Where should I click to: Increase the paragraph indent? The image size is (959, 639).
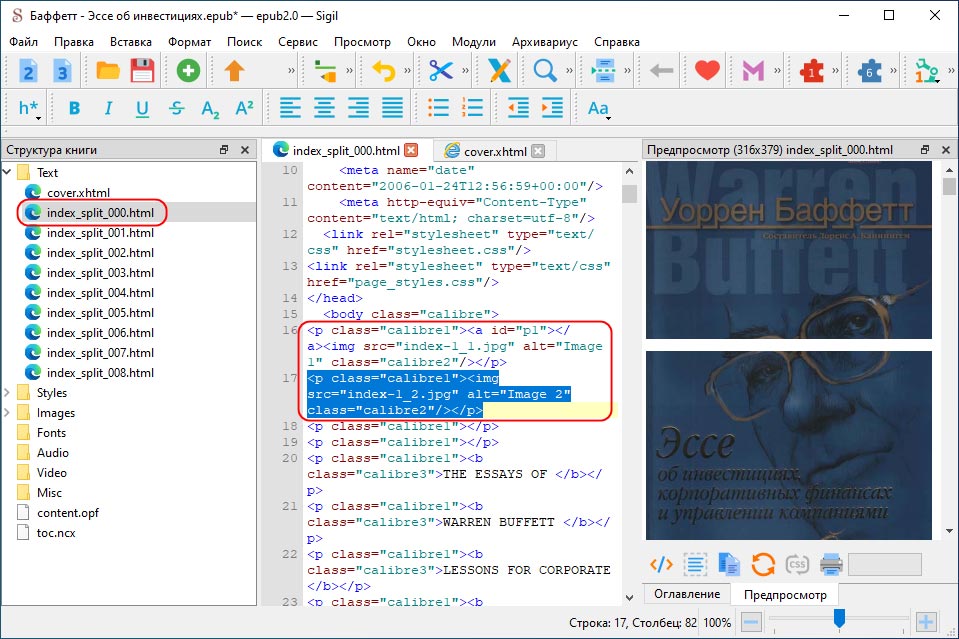click(552, 108)
